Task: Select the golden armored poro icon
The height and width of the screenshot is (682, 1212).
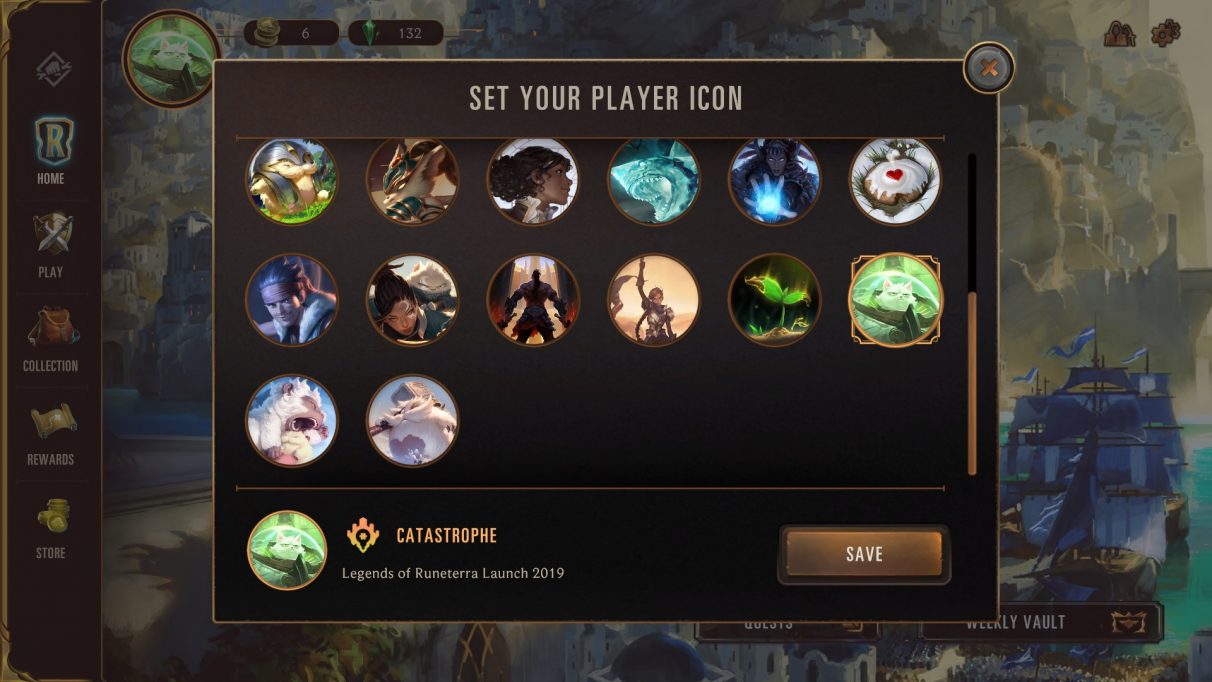Action: (292, 180)
